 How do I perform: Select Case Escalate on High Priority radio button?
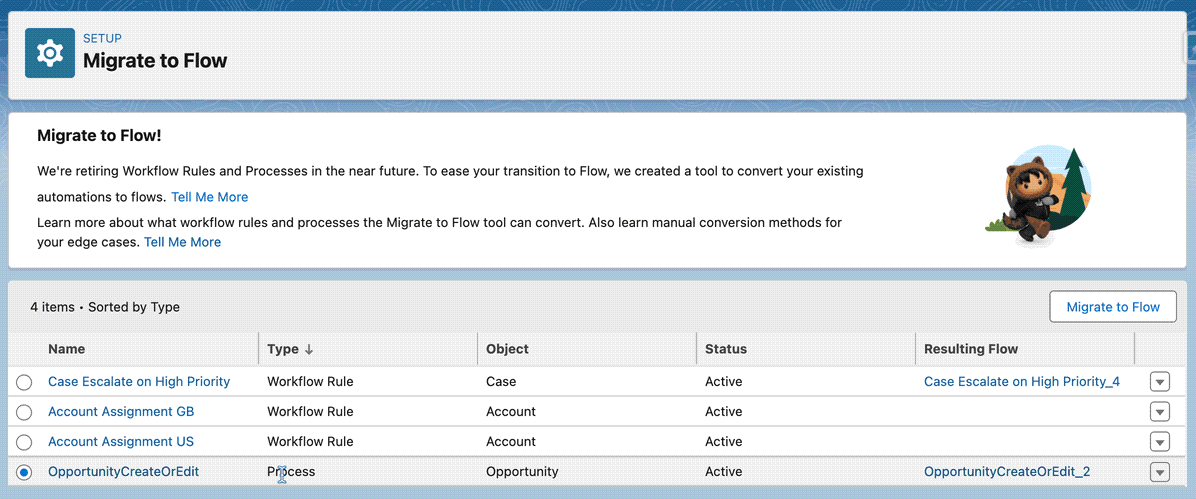click(x=24, y=381)
